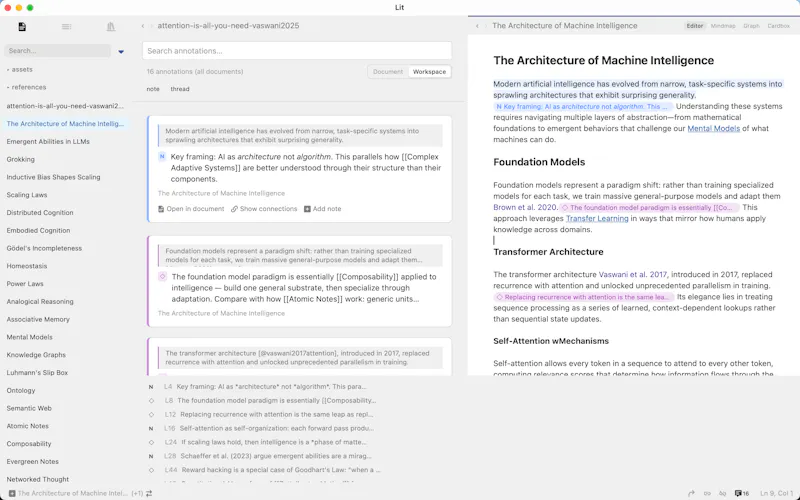800x500 pixels.
Task: Open the Gödel's Incompleteness note
Action: pos(44,248)
